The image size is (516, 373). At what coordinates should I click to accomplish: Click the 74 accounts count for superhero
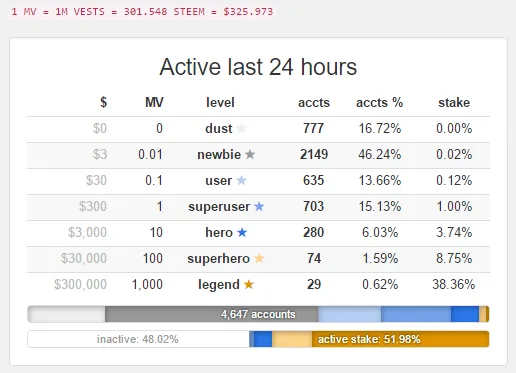click(x=314, y=258)
